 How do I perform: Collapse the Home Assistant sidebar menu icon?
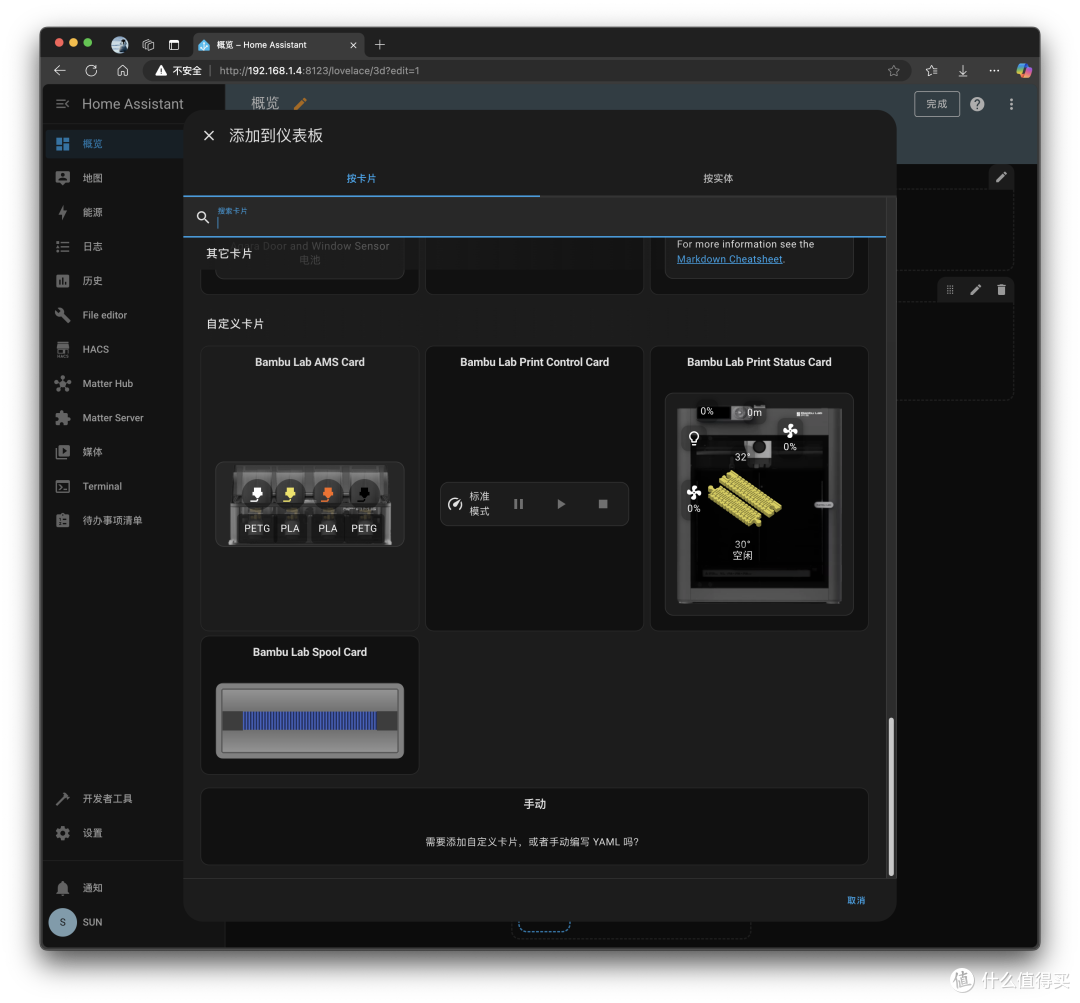[63, 104]
